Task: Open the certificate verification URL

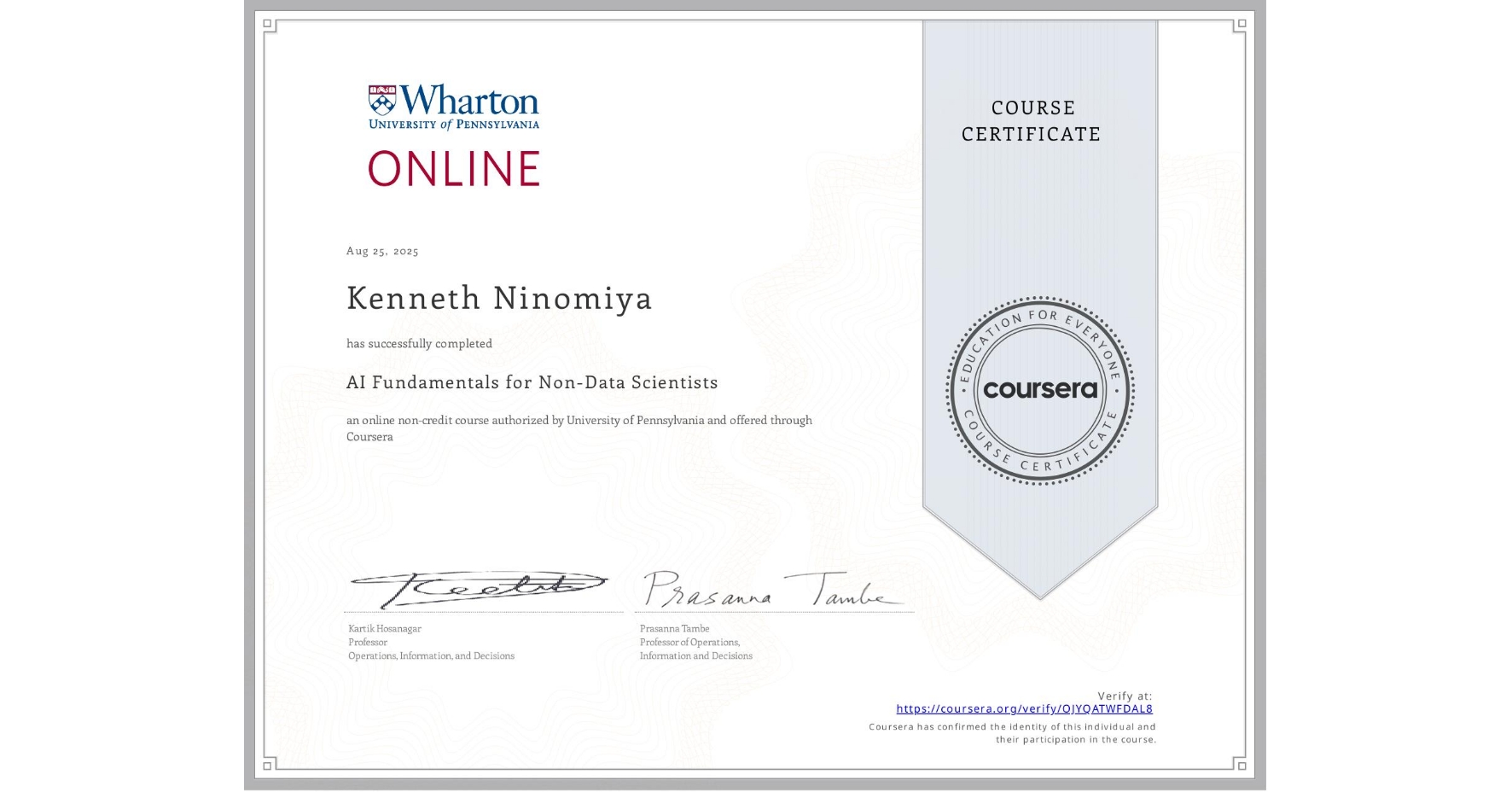Action: point(1025,708)
